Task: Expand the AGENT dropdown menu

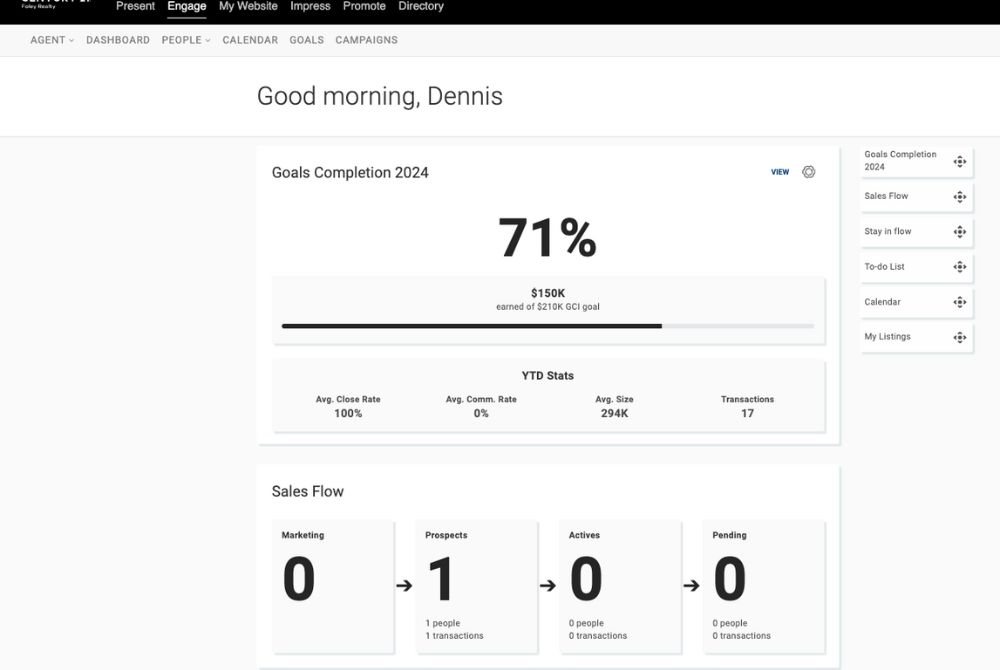Action: pos(52,40)
